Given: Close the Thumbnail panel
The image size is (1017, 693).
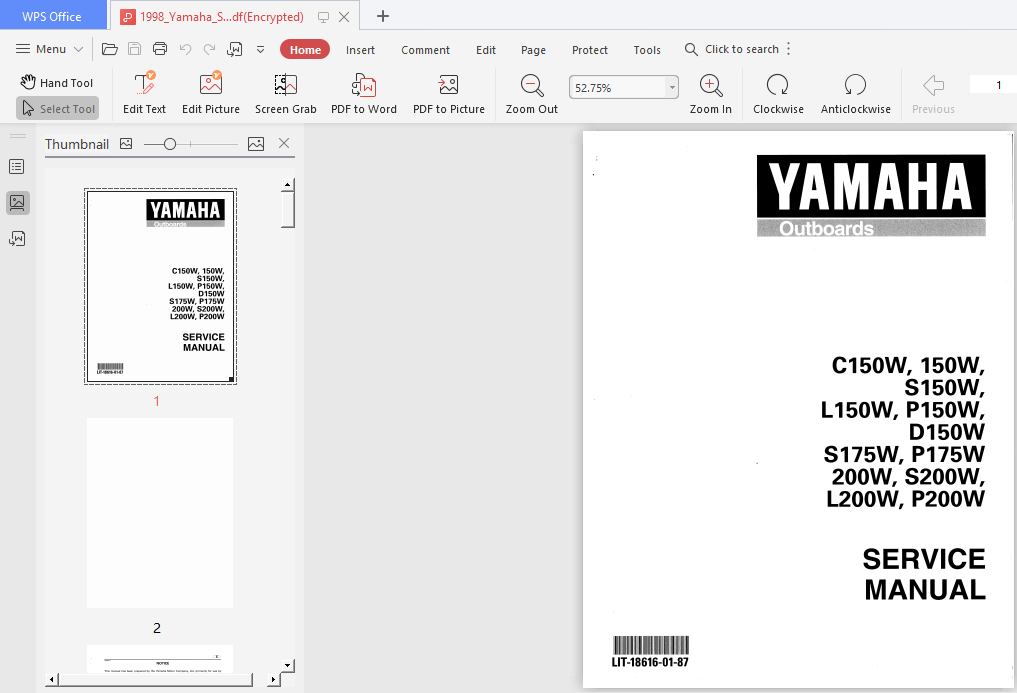Looking at the screenshot, I should tap(284, 143).
